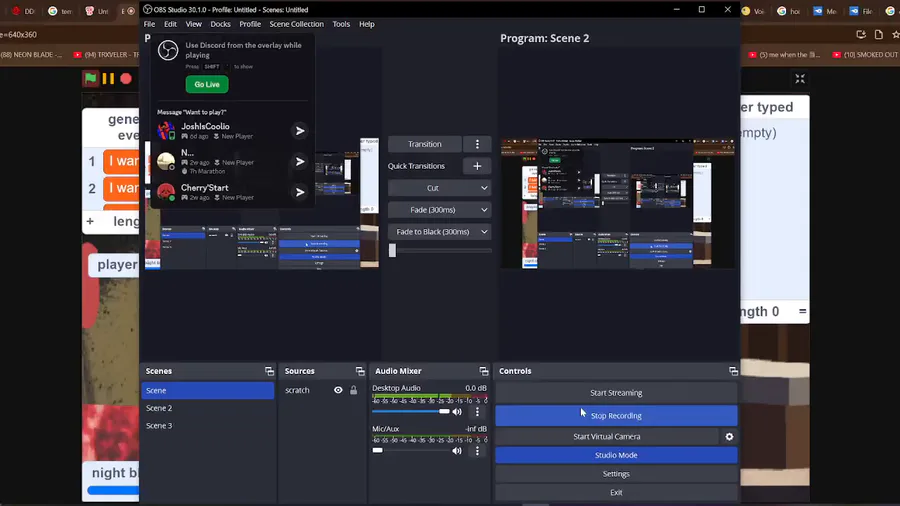
Task: Open the Docks menu
Action: point(220,24)
